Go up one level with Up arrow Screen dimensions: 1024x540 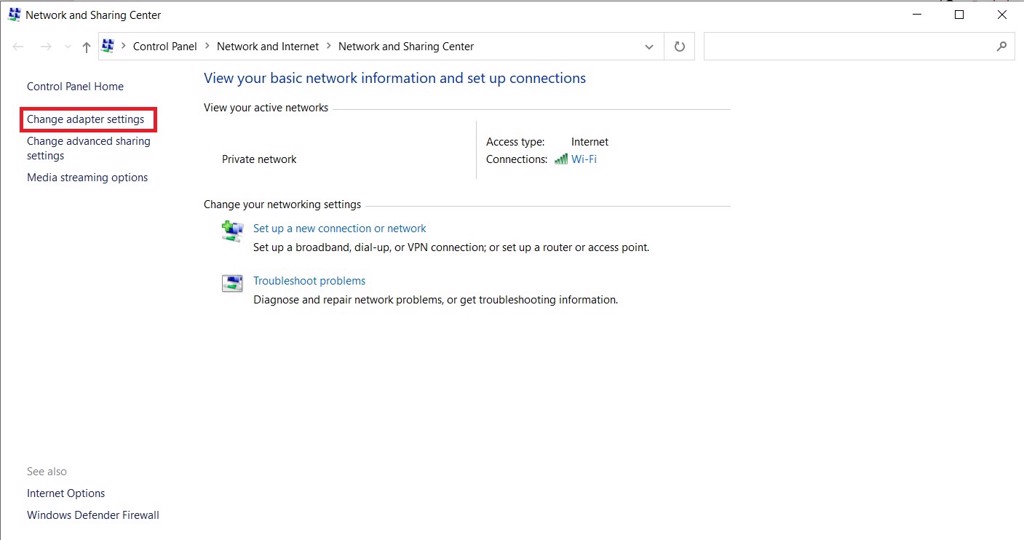click(86, 46)
